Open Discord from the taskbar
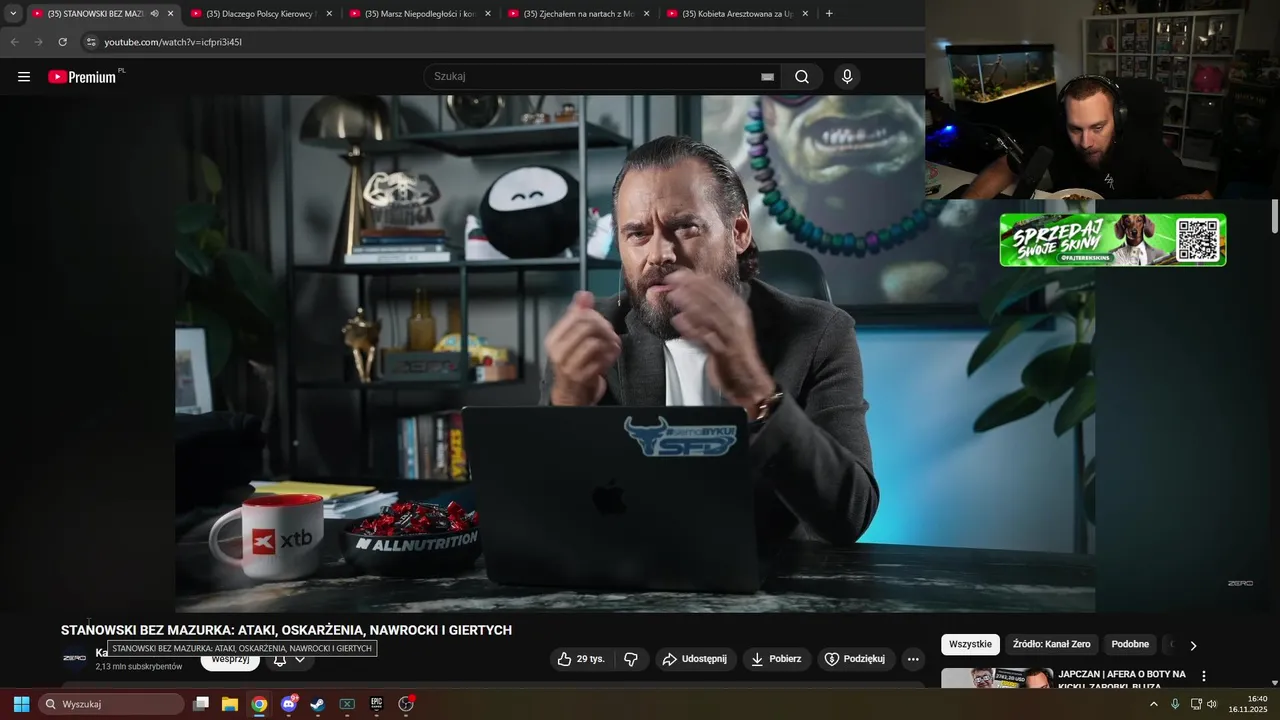Viewport: 1280px width, 720px height. pyautogui.click(x=289, y=704)
